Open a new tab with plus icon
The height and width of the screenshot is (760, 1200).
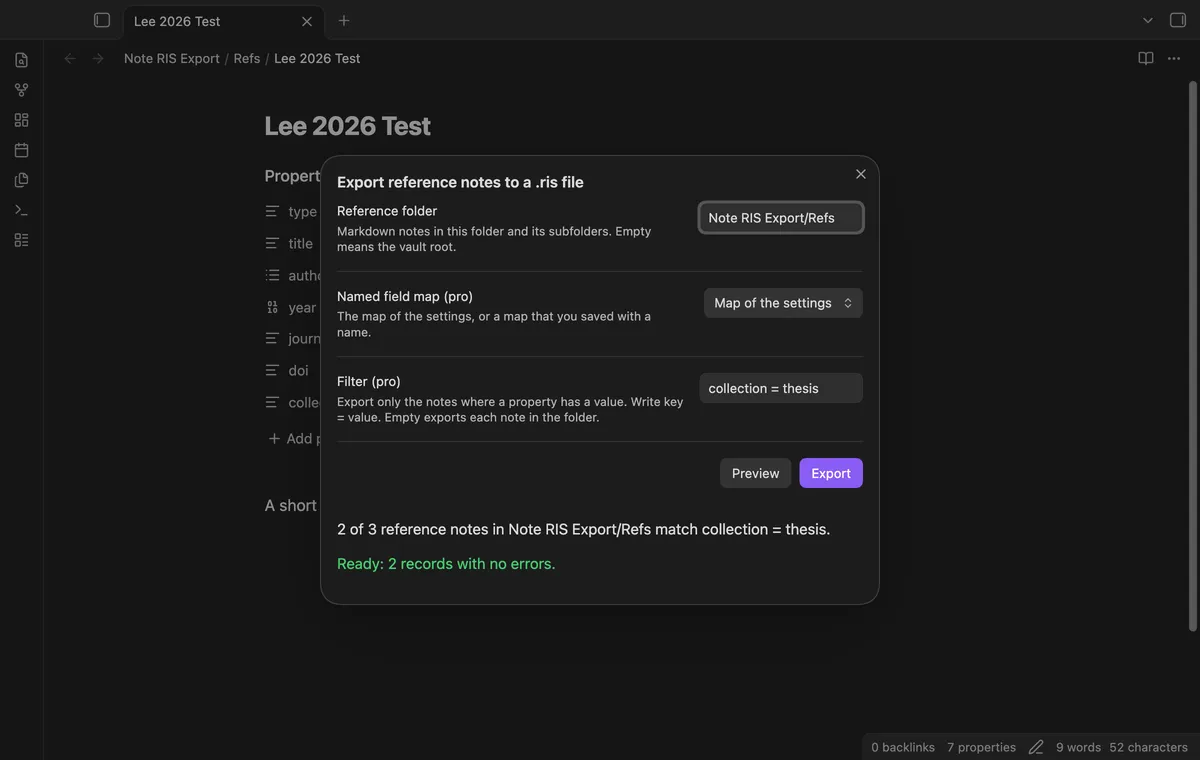344,20
